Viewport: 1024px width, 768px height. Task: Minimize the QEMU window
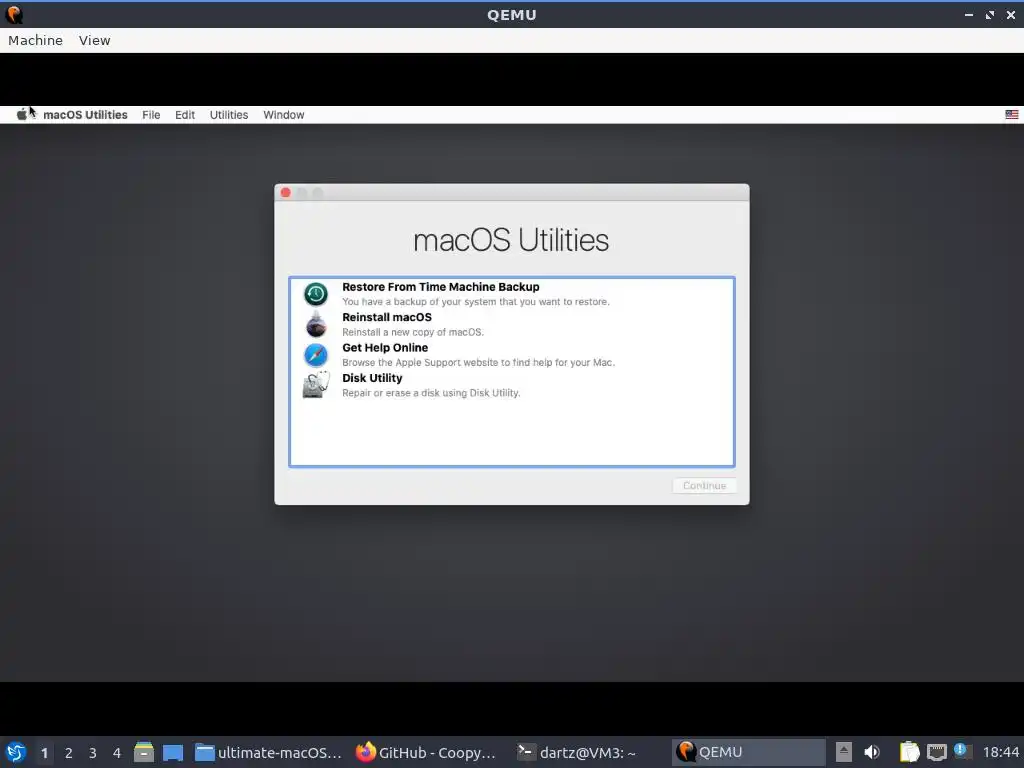click(x=968, y=14)
